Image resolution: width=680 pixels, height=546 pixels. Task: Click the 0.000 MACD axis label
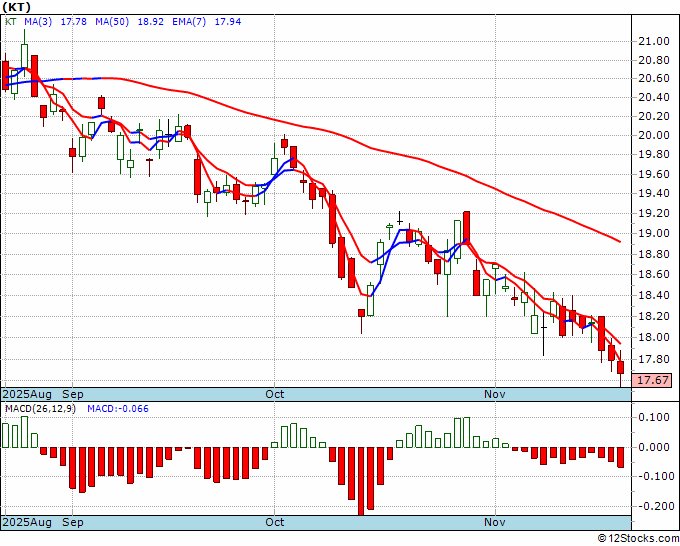click(x=656, y=447)
